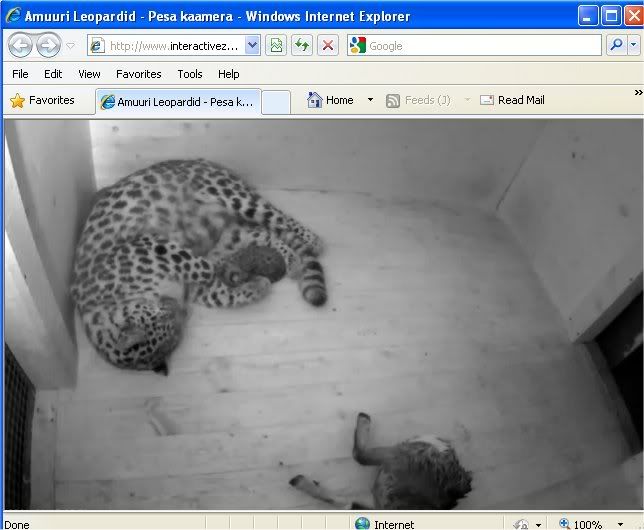644x530 pixels.
Task: Expand command bar overflow chevron
Action: click(638, 92)
